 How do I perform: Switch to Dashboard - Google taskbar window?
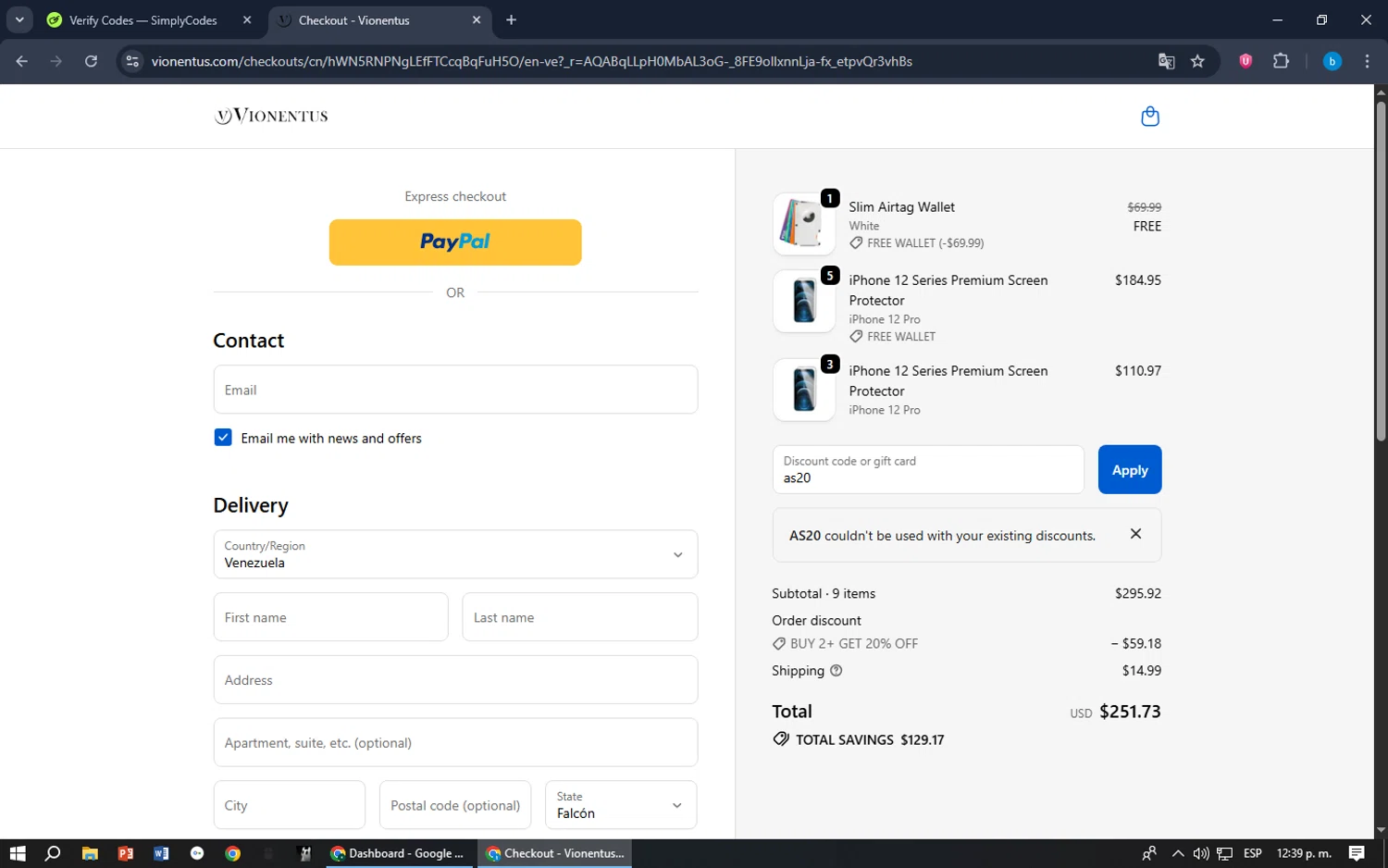(x=399, y=853)
